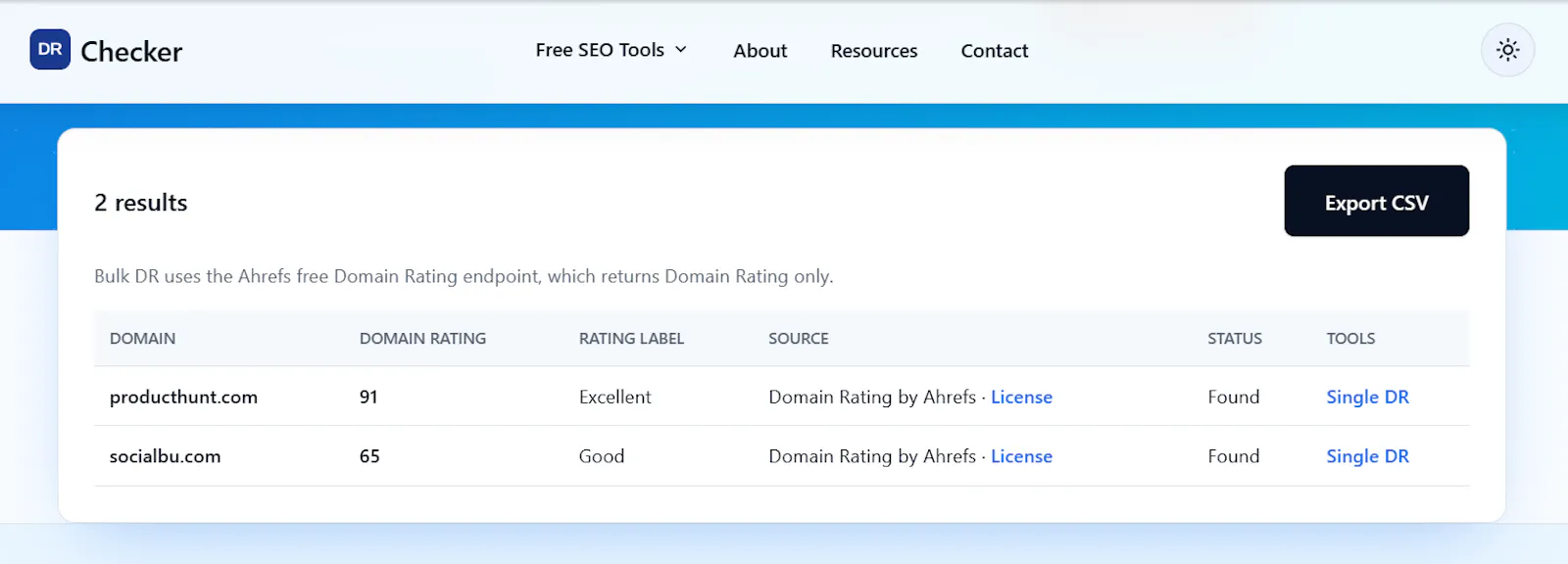Open Single DR for producthunt.com
1568x564 pixels.
click(x=1367, y=397)
